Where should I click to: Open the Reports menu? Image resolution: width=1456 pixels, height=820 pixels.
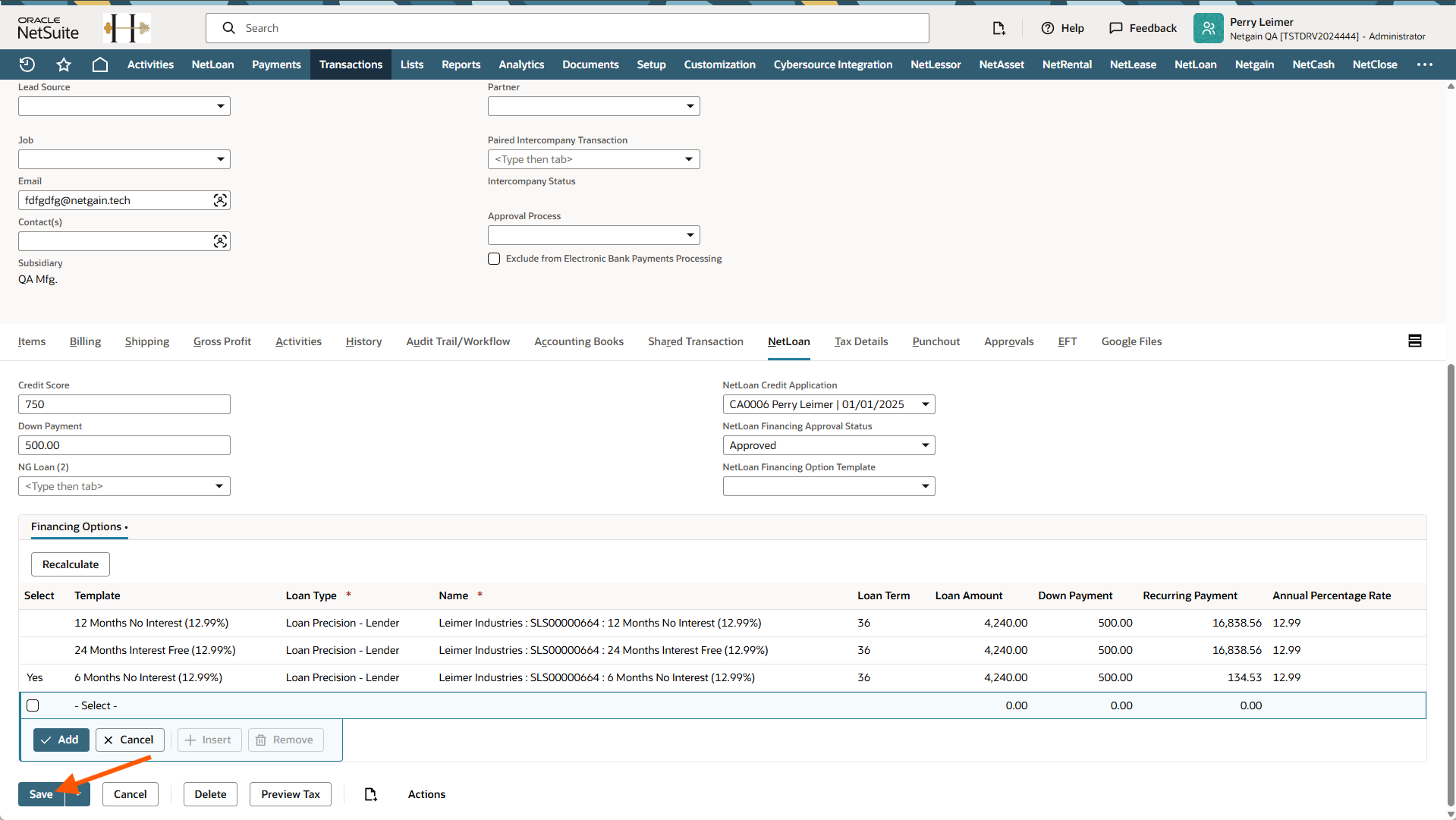(x=461, y=64)
